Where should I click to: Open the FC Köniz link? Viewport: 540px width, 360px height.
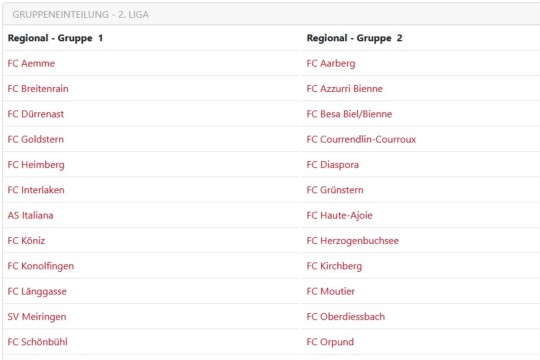[x=26, y=241]
